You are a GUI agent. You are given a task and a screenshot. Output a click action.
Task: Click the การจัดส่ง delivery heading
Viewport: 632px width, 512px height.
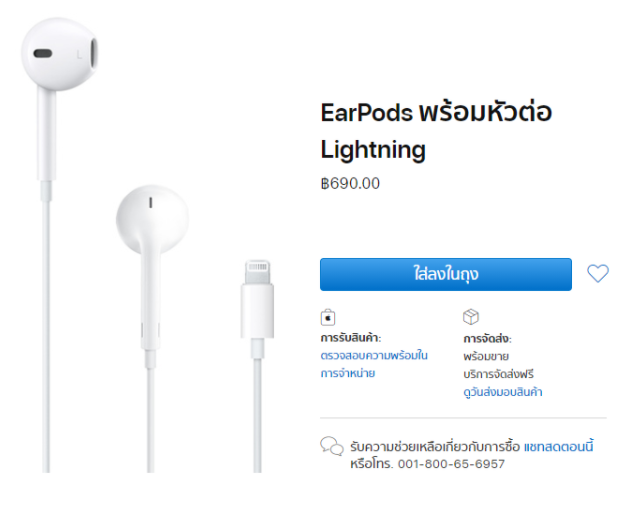[487, 339]
